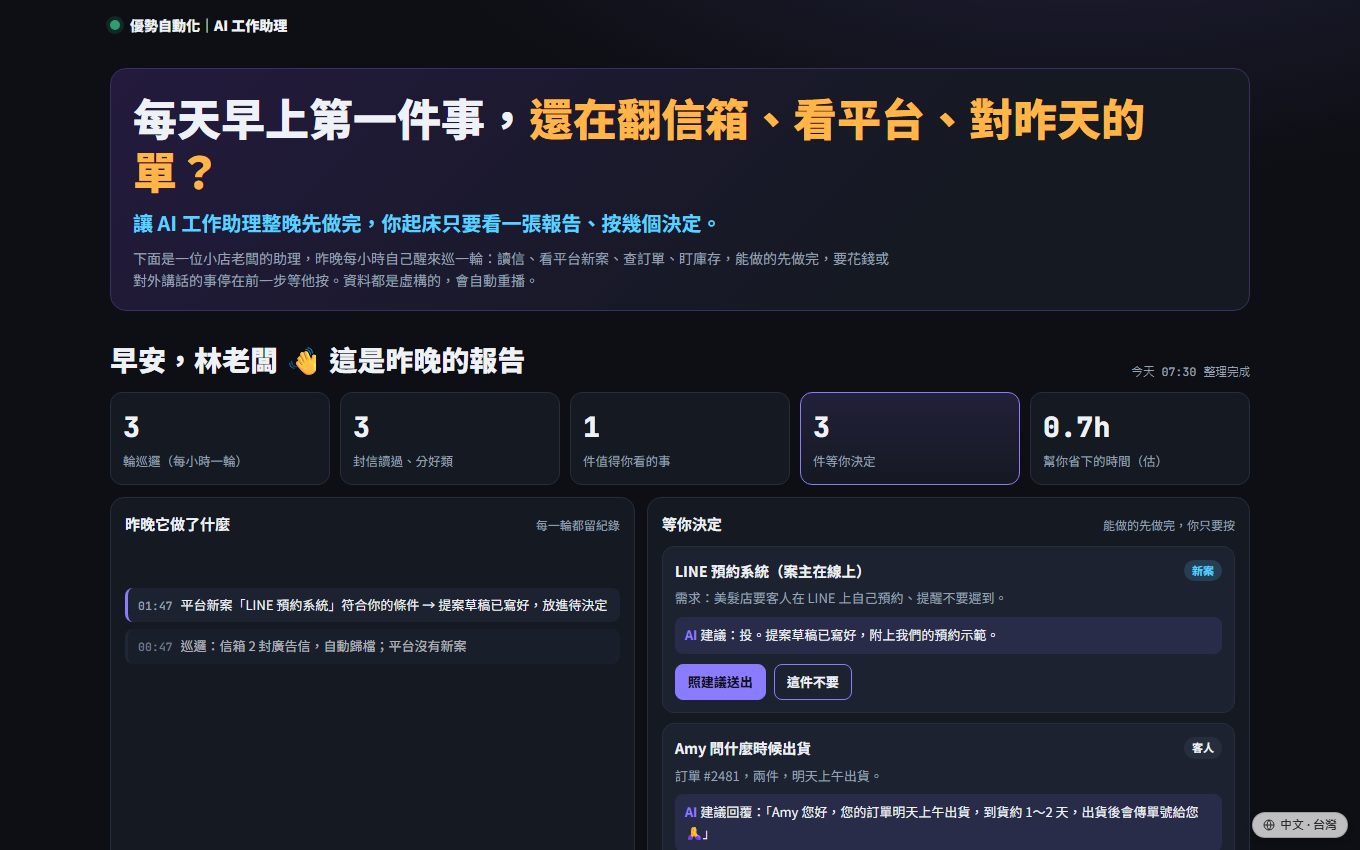Select the 件等你決定 stat card
Viewport: 1360px width, 850px height.
(910, 438)
